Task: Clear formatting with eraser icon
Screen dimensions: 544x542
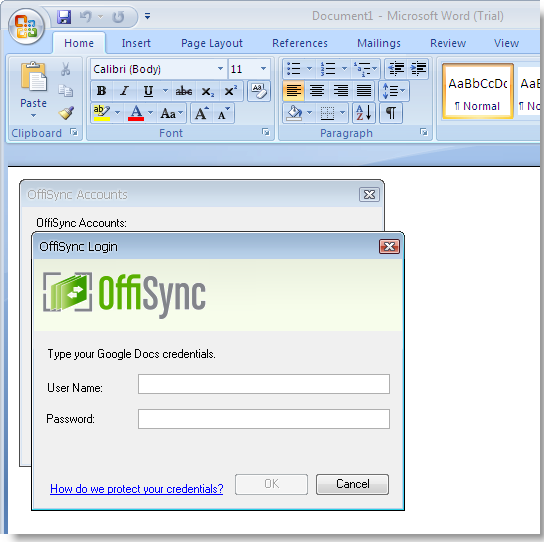Action: click(x=259, y=91)
